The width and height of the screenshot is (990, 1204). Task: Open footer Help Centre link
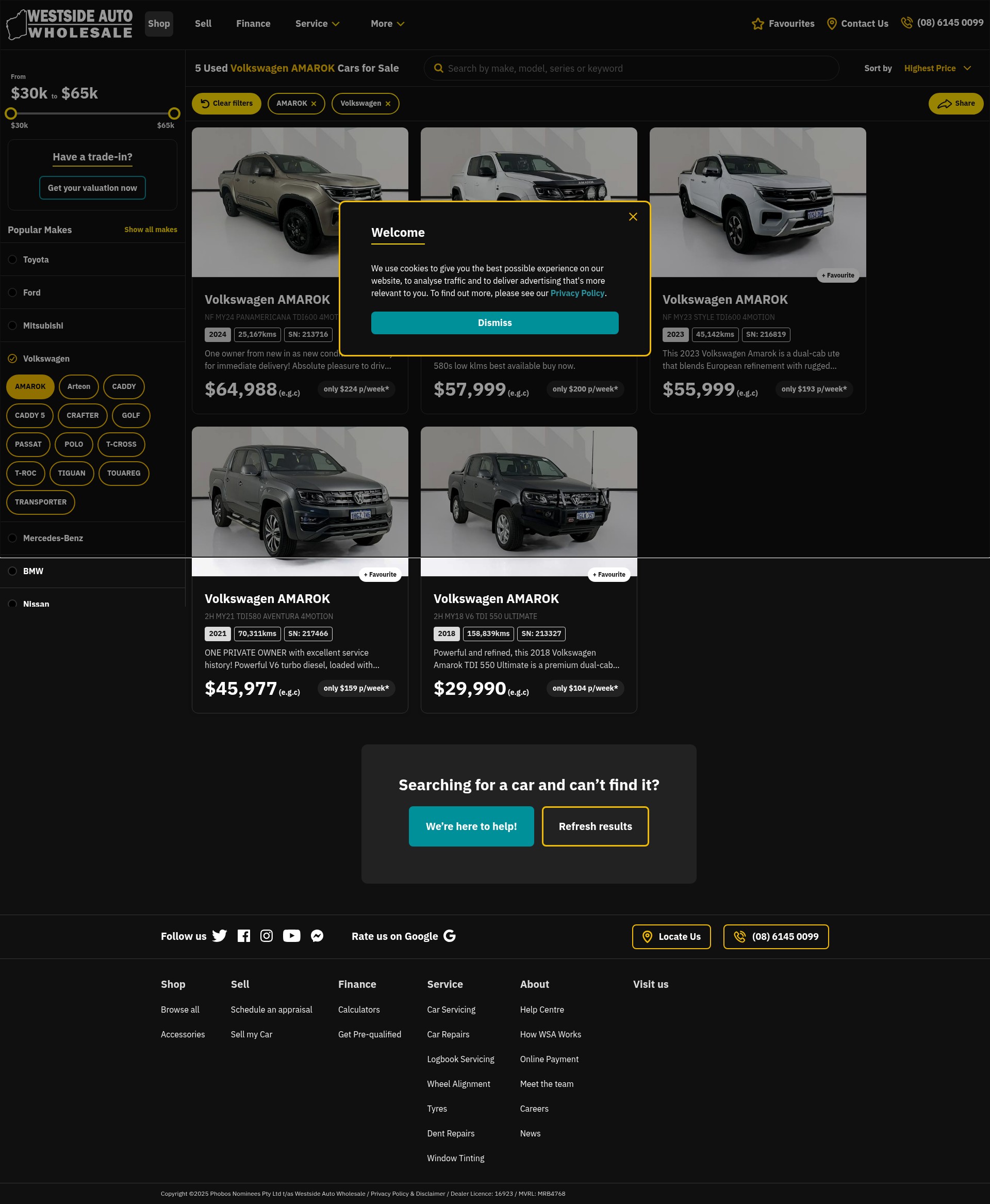pyautogui.click(x=542, y=1010)
